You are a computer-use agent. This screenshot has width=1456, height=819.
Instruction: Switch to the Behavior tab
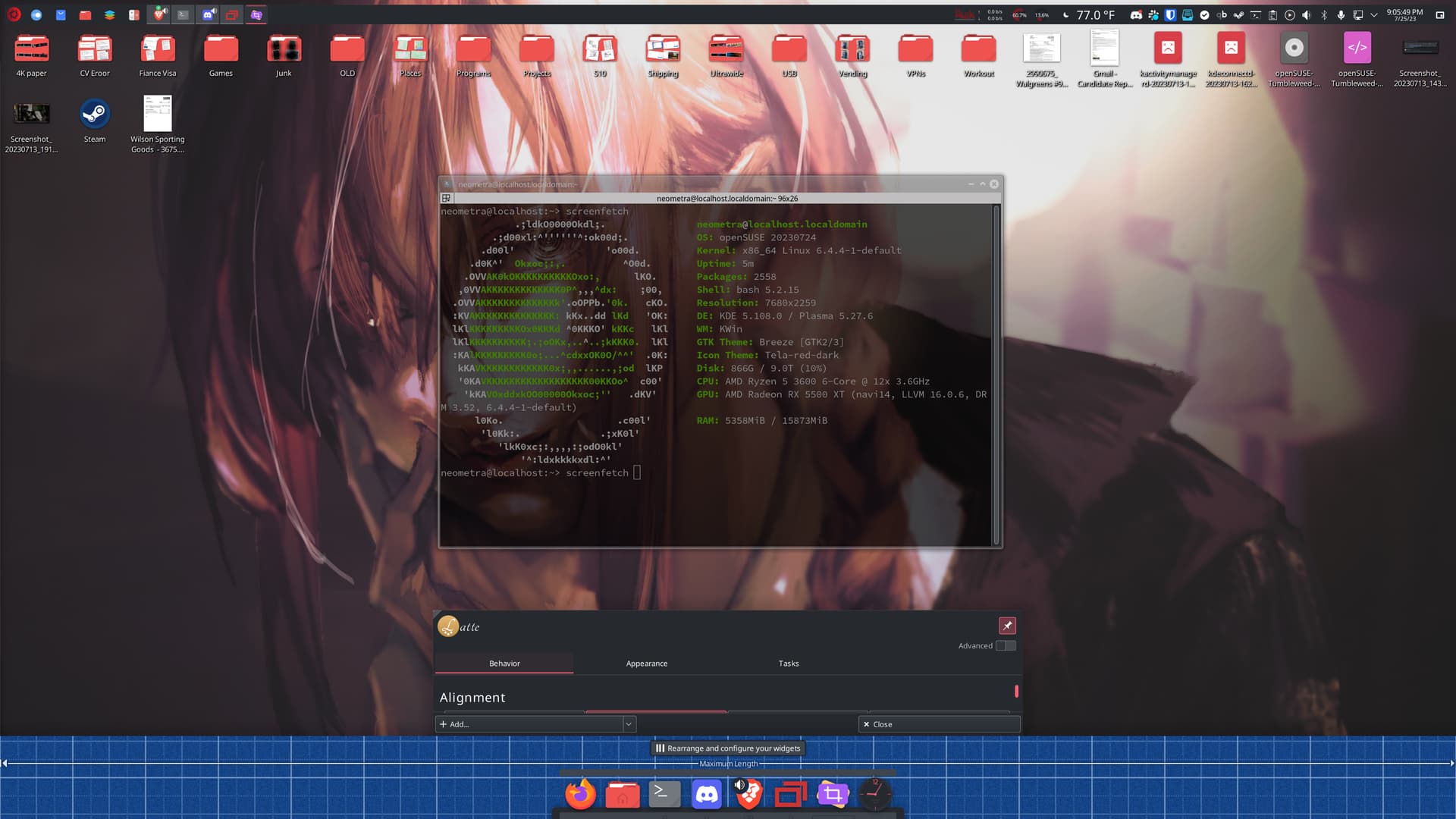pyautogui.click(x=504, y=663)
